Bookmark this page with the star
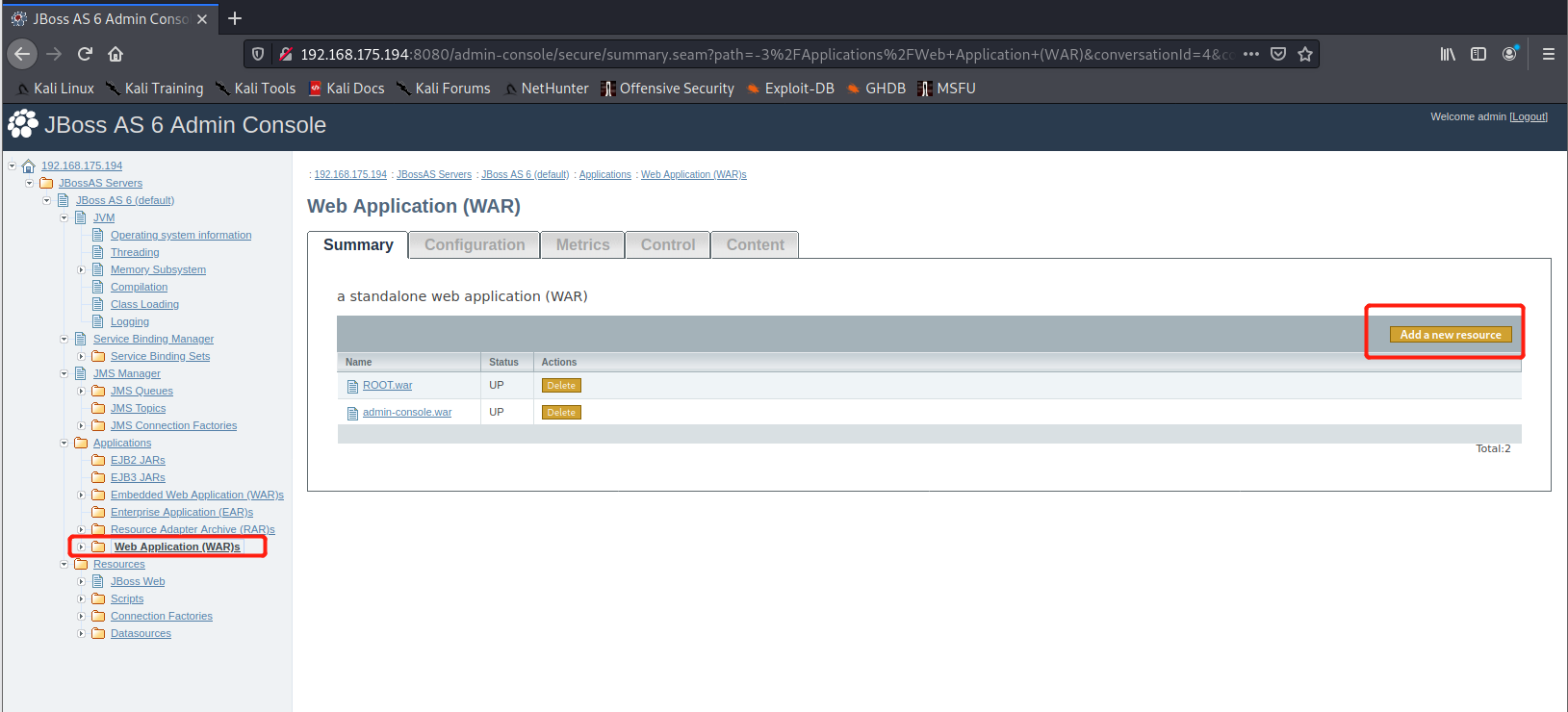 [1305, 54]
